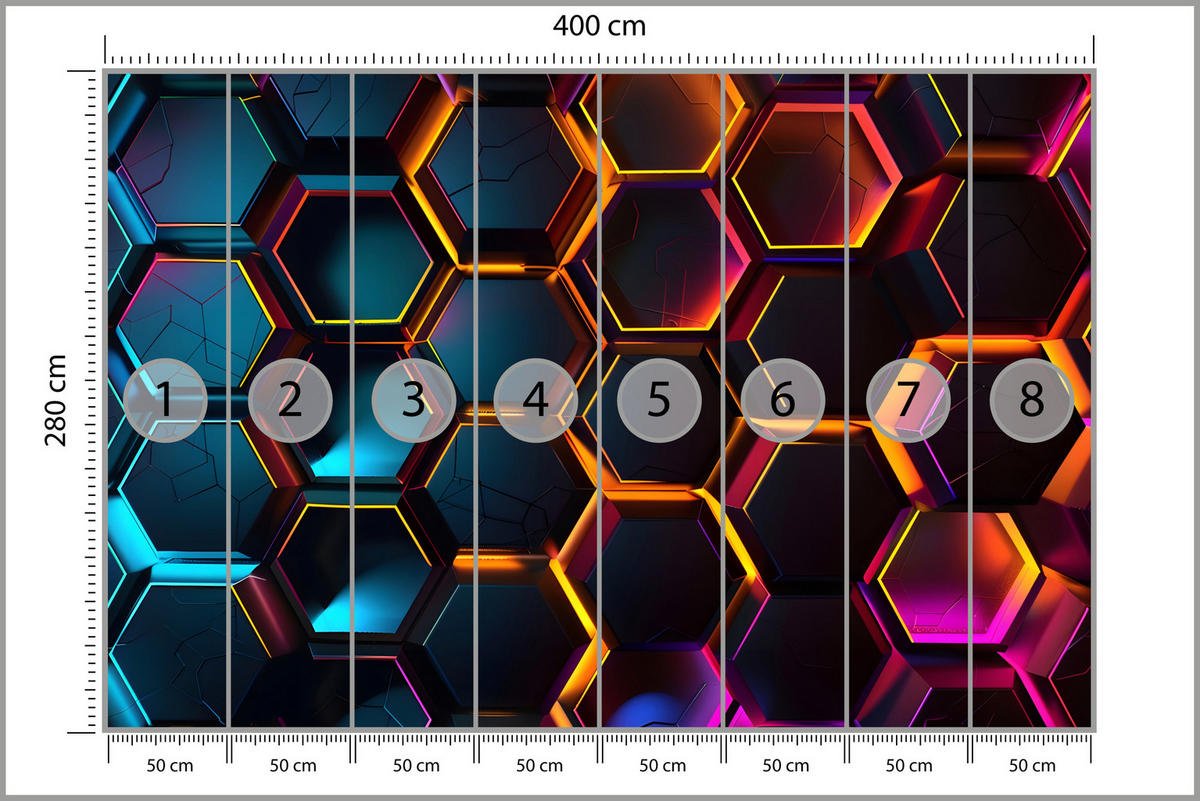Viewport: 1200px width, 801px height.
Task: Select panel number 2 badge
Action: pyautogui.click(x=289, y=400)
